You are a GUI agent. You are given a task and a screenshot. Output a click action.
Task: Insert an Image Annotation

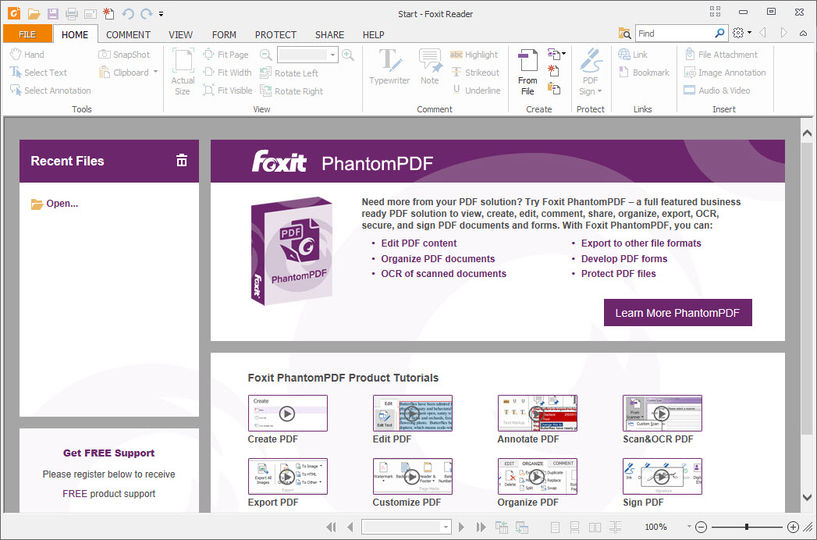[x=725, y=72]
